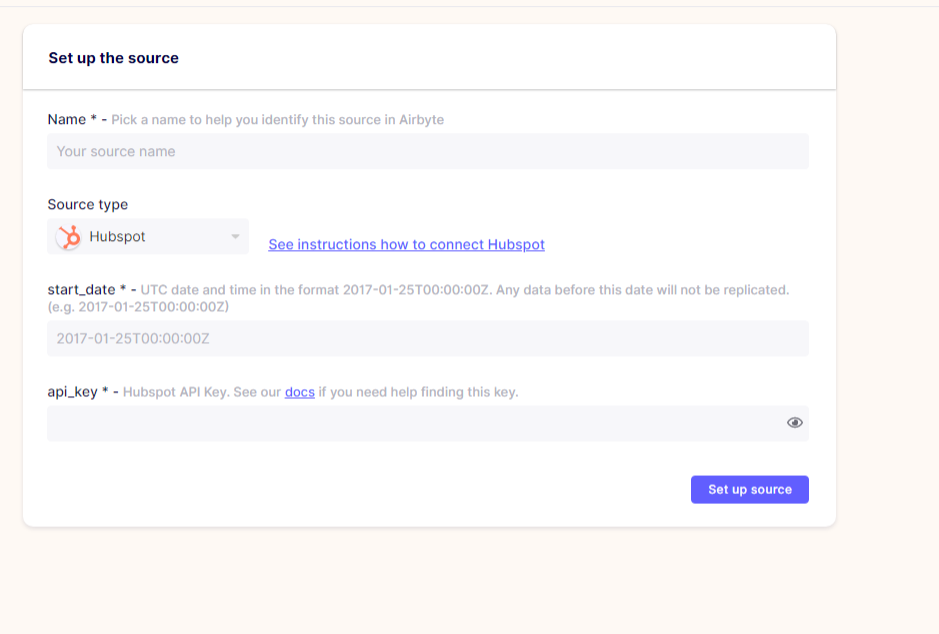Click the Set up source button
939x634 pixels.
coord(749,489)
